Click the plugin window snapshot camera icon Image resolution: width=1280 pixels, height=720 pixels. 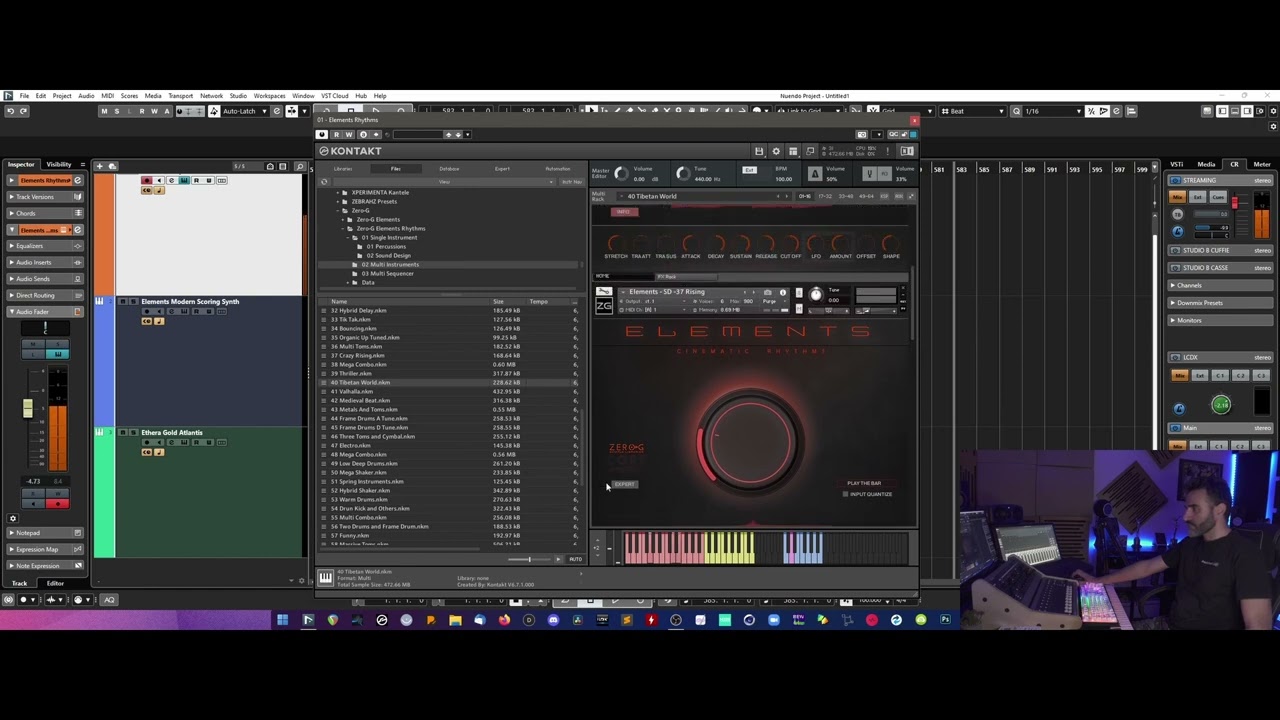point(862,134)
